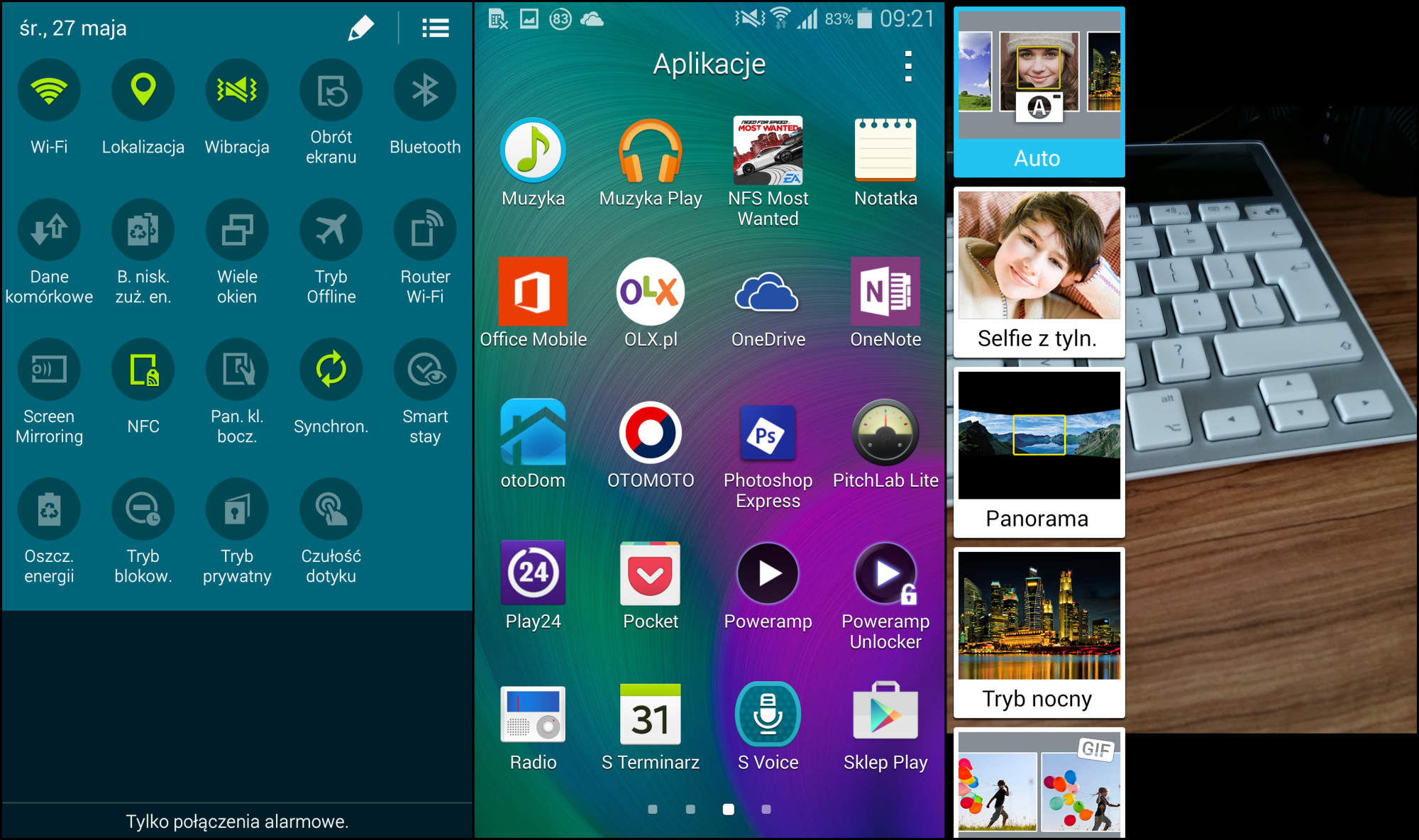Screen dimensions: 1419x840
Task: Enable Bluetooth in quick settings
Action: 425,90
